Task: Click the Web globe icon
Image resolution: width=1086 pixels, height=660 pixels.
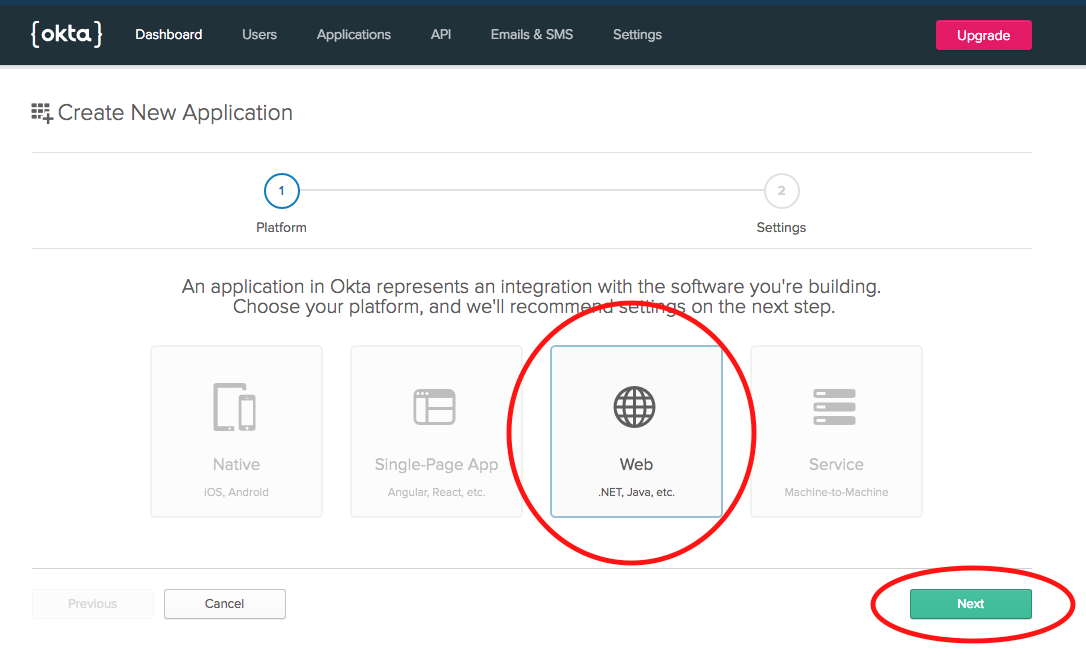Action: pyautogui.click(x=635, y=406)
